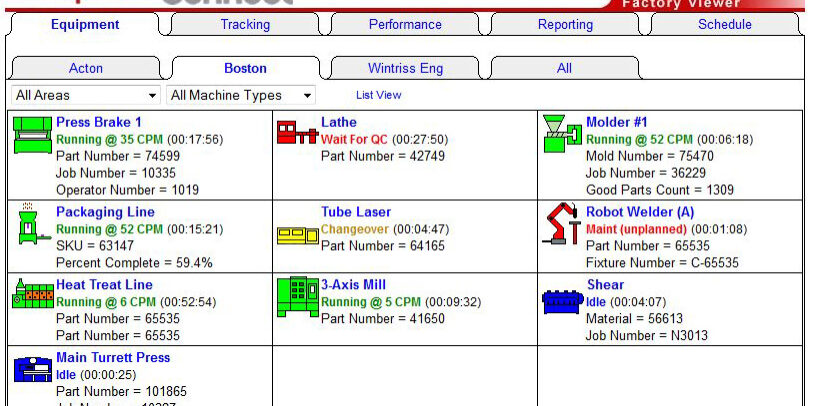Open the All Areas dropdown

86,95
